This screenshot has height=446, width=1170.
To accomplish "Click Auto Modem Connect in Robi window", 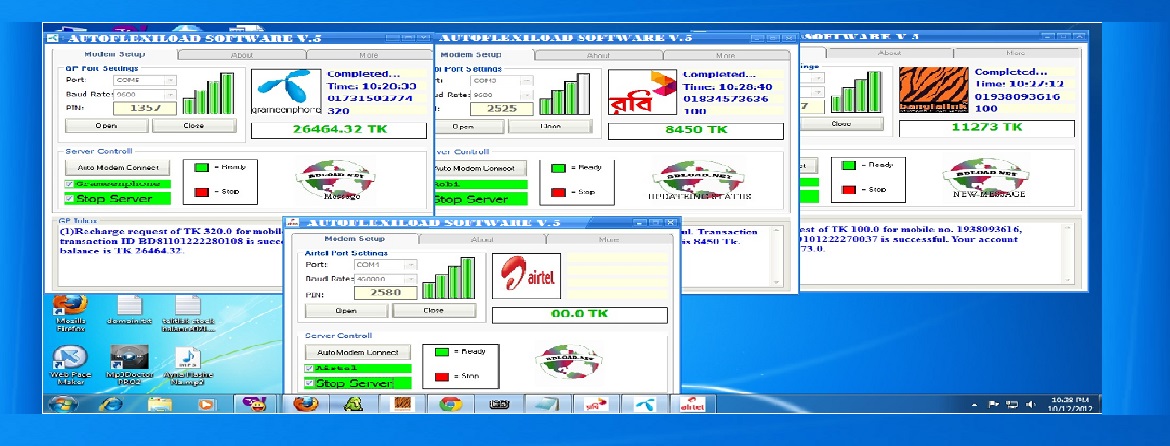I will click(480, 168).
